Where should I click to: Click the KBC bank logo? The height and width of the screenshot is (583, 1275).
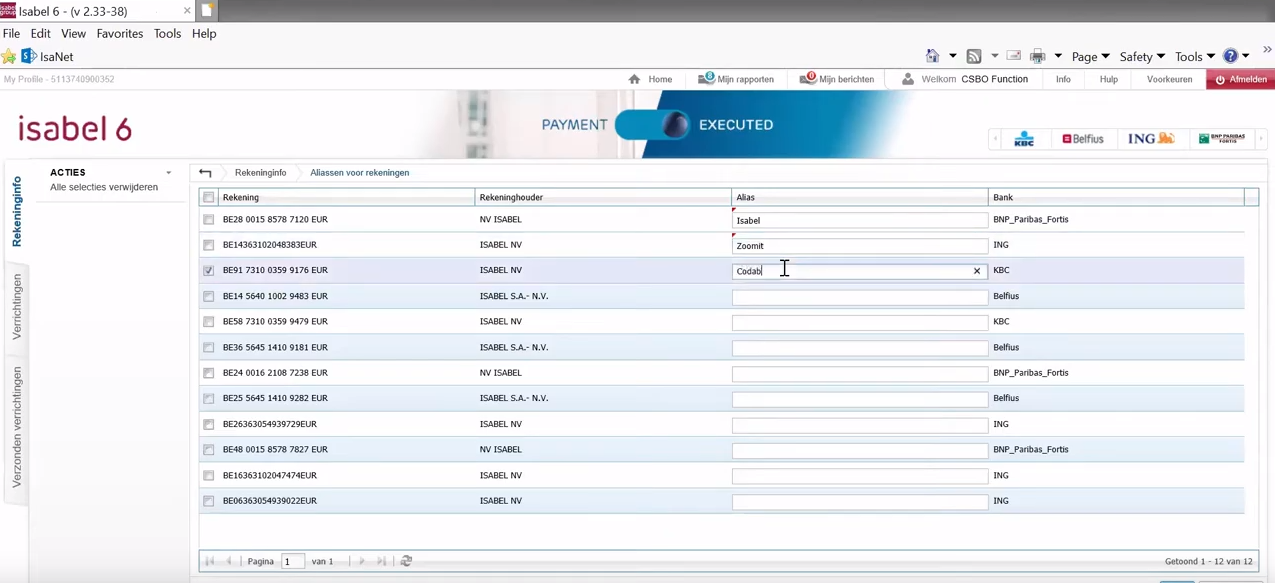[x=1022, y=139]
